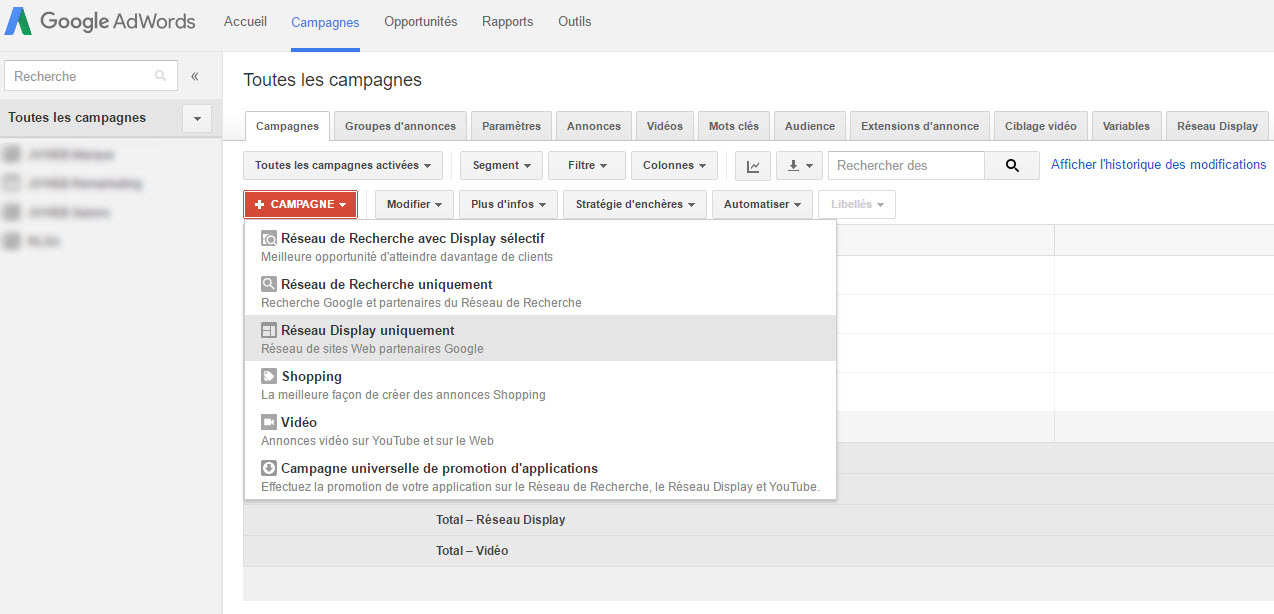Switch to the Vidéos tab
1274x614 pixels.
pyautogui.click(x=665, y=126)
